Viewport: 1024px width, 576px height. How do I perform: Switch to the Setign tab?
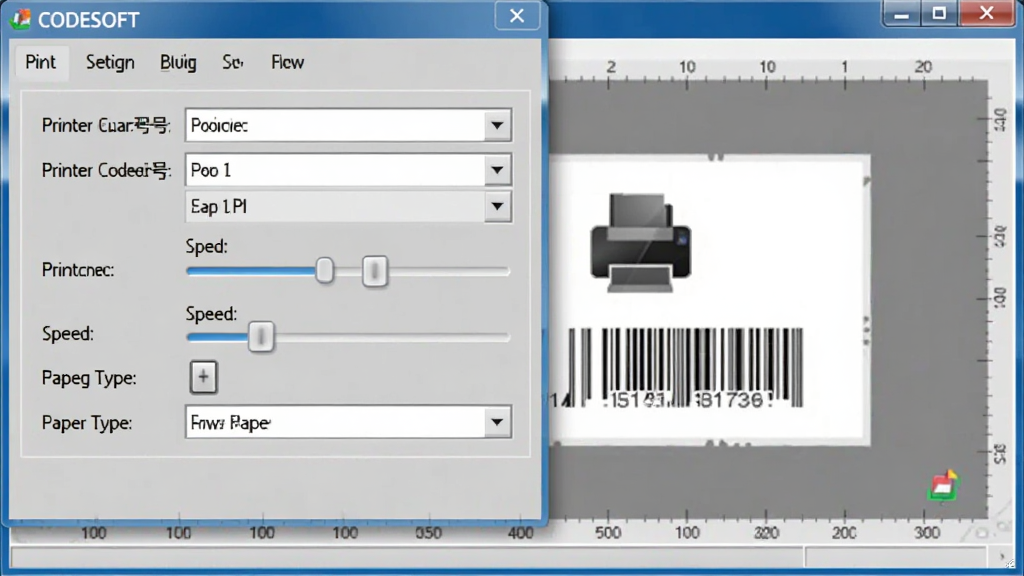click(110, 63)
